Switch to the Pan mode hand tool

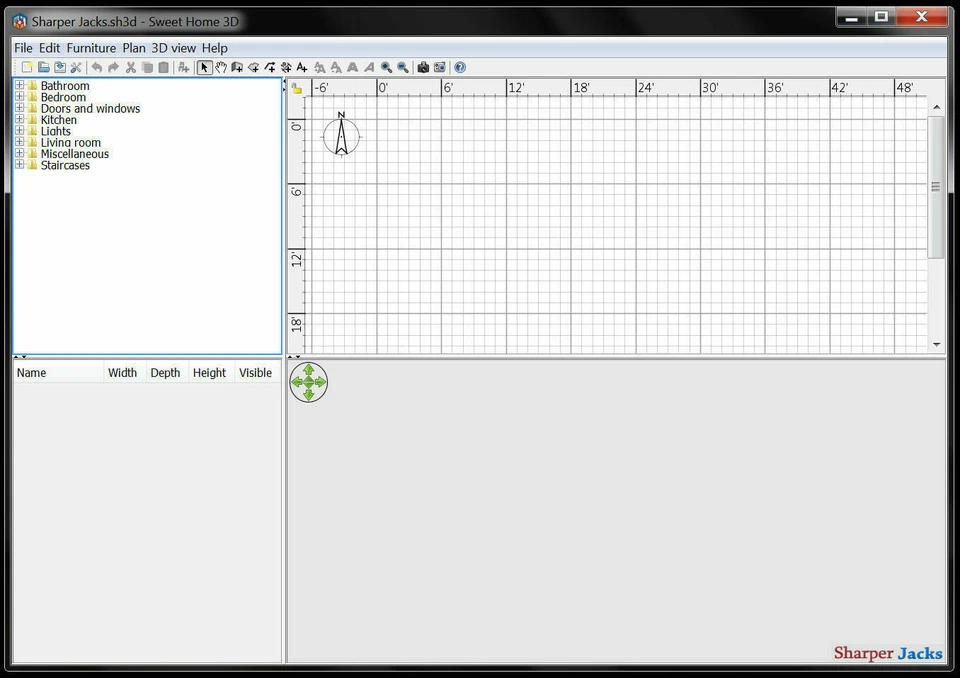(x=220, y=67)
